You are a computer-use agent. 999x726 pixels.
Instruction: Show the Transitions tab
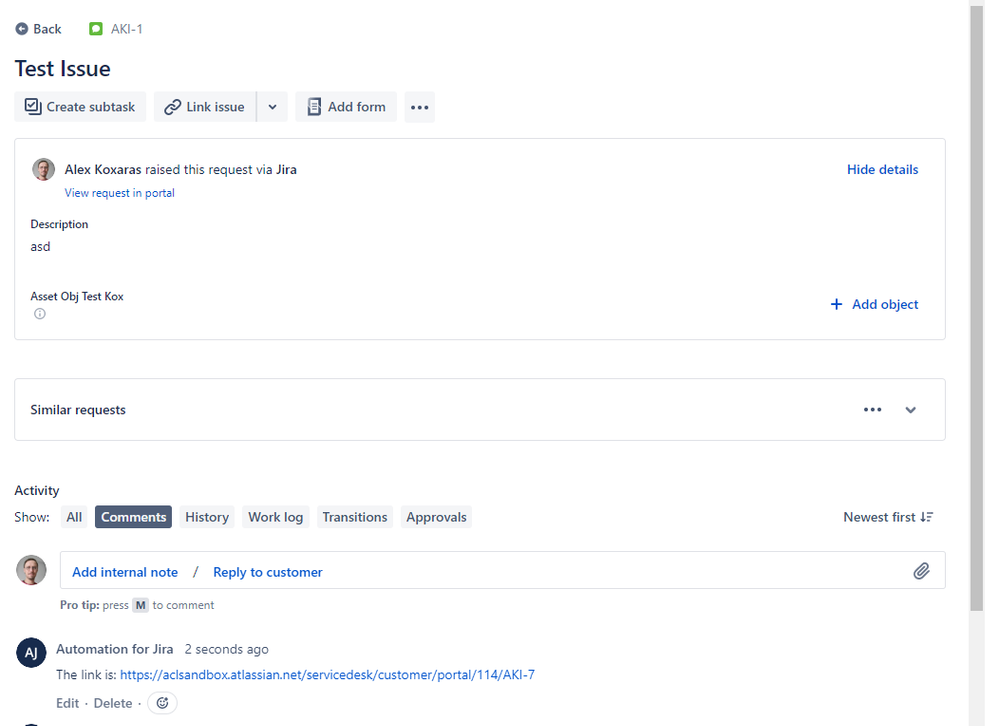tap(355, 517)
